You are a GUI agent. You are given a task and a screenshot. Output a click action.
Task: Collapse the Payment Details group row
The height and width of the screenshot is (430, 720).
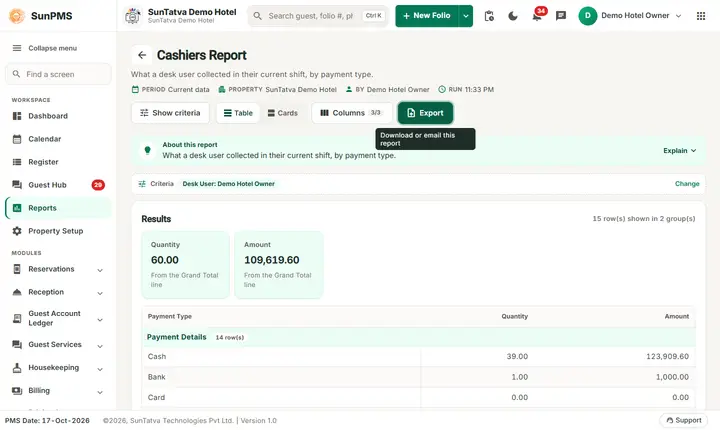(x=418, y=337)
